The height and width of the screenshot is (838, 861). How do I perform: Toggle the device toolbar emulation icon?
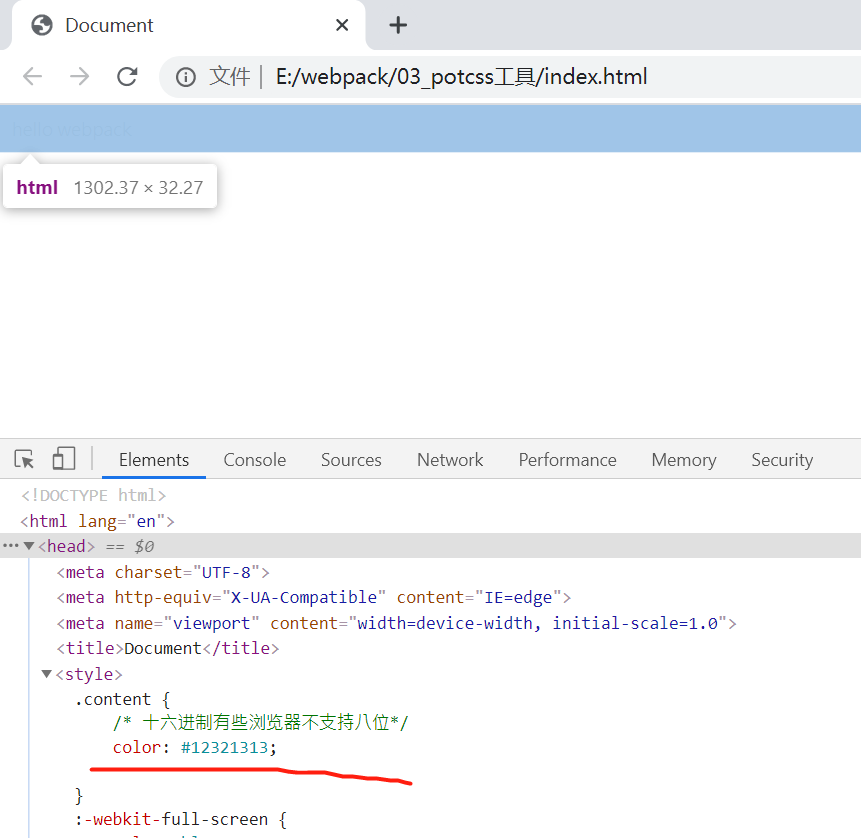coord(62,457)
